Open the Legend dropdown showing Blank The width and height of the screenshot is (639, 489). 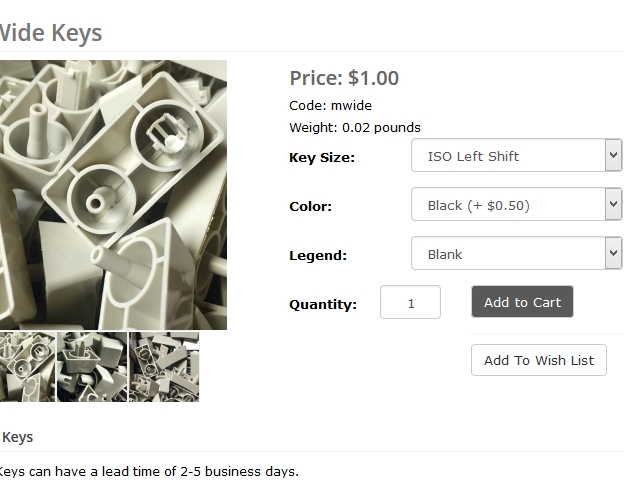[x=516, y=254]
